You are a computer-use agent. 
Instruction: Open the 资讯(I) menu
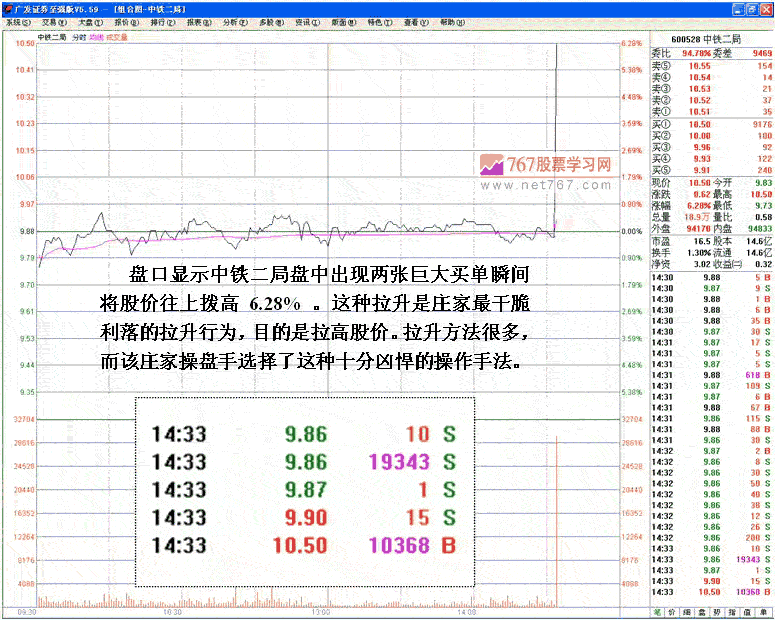(304, 21)
